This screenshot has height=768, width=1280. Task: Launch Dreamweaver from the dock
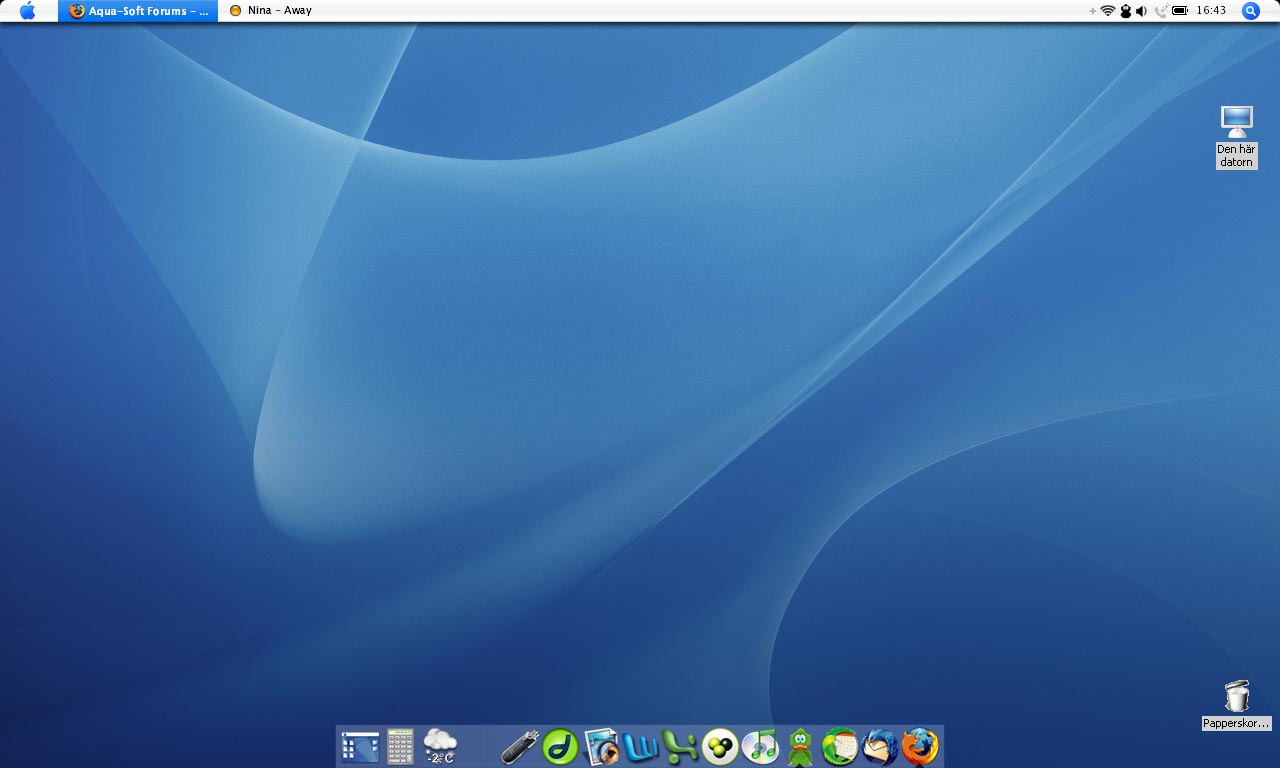click(560, 746)
